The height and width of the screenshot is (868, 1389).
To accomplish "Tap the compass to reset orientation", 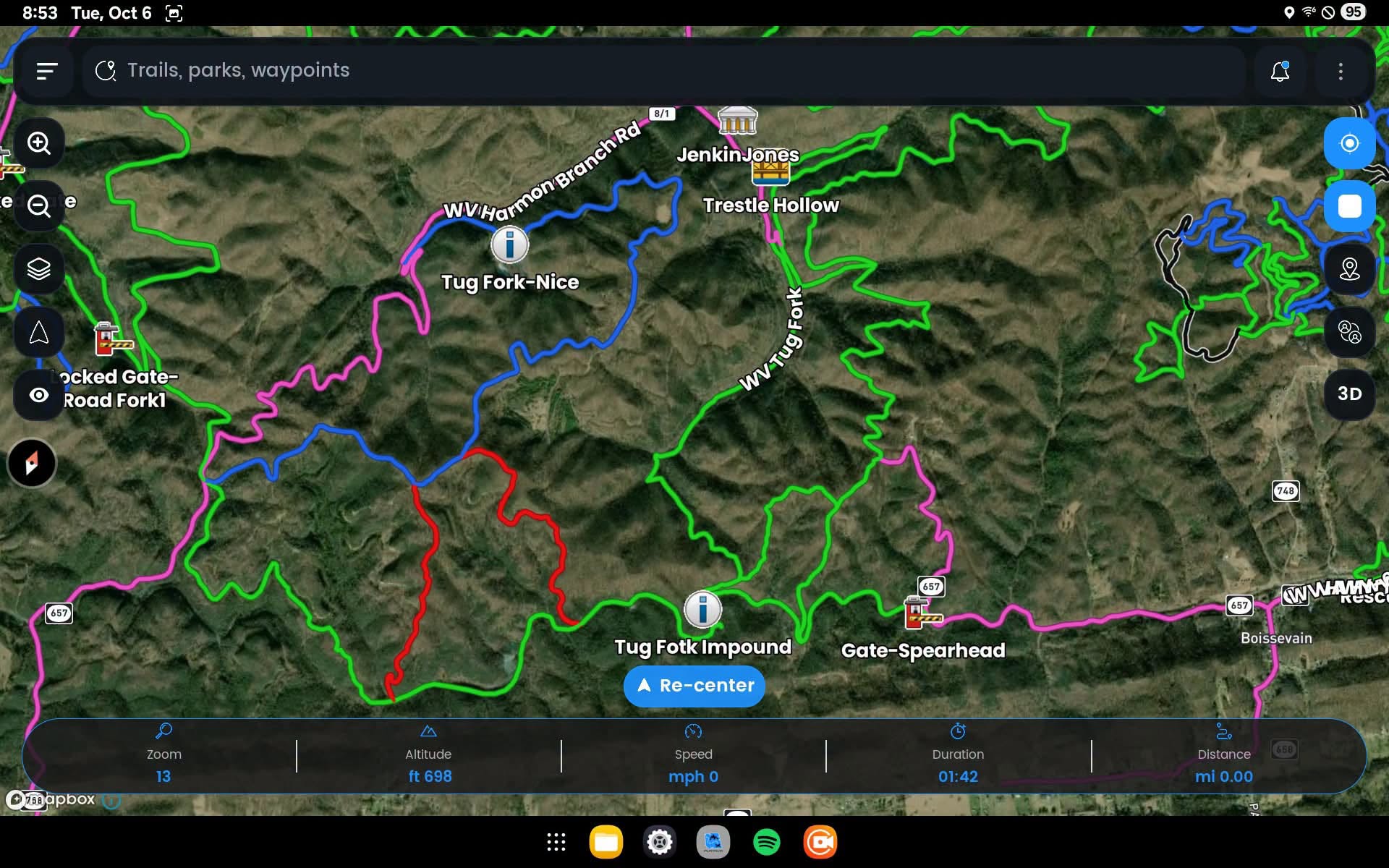I will point(32,463).
